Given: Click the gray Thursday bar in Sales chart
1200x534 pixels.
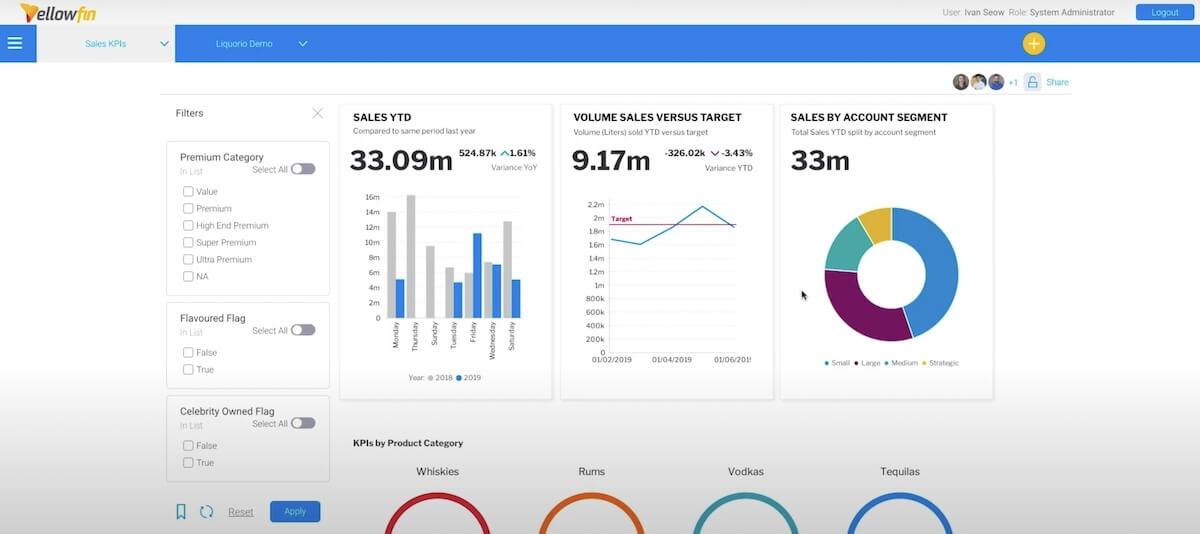Looking at the screenshot, I should 411,256.
